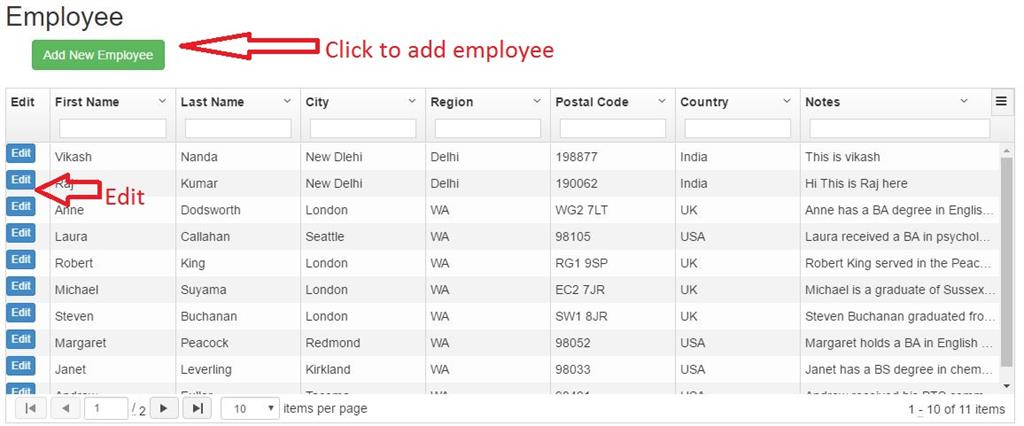1024x426 pixels.
Task: Click the Add New Employee button
Action: 98,55
